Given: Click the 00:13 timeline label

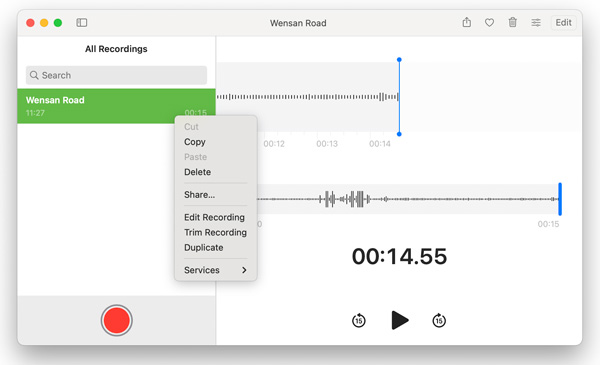Looking at the screenshot, I should (327, 144).
